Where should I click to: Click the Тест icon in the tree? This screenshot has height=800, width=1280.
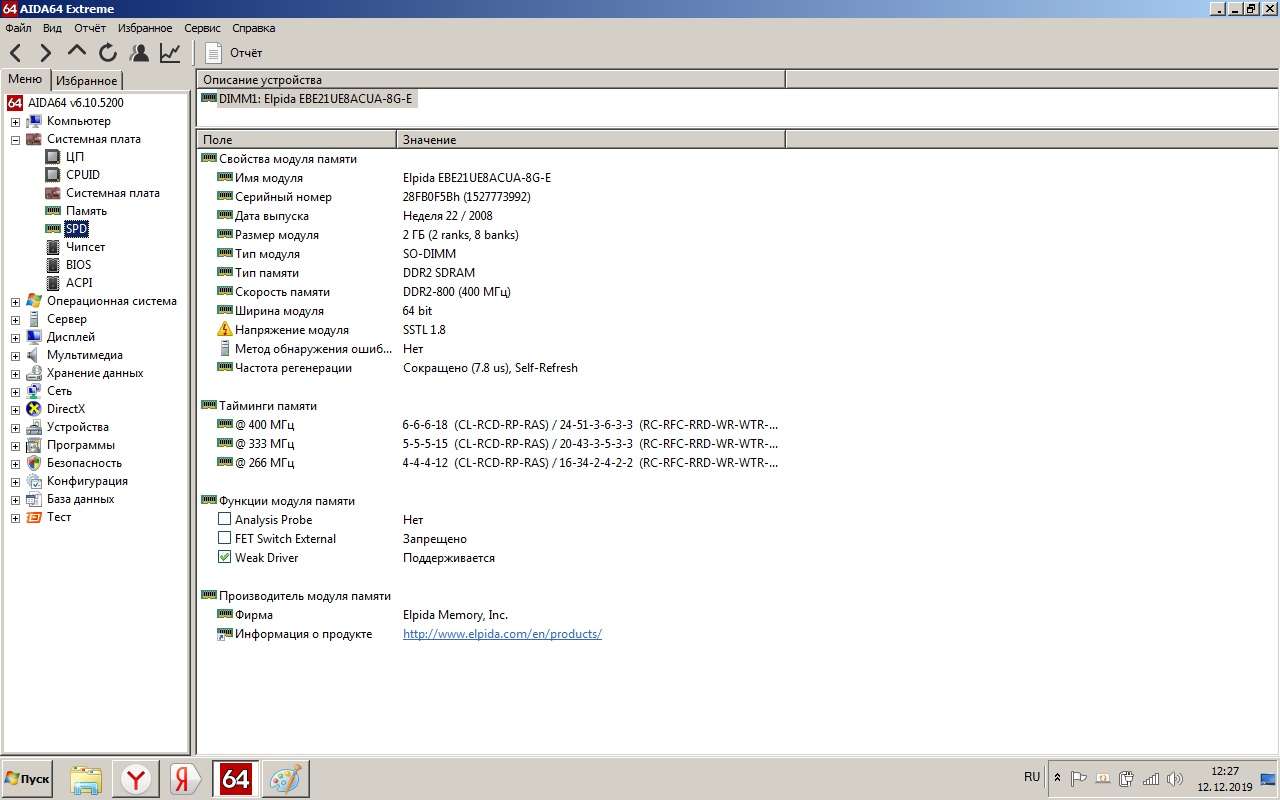coord(34,517)
